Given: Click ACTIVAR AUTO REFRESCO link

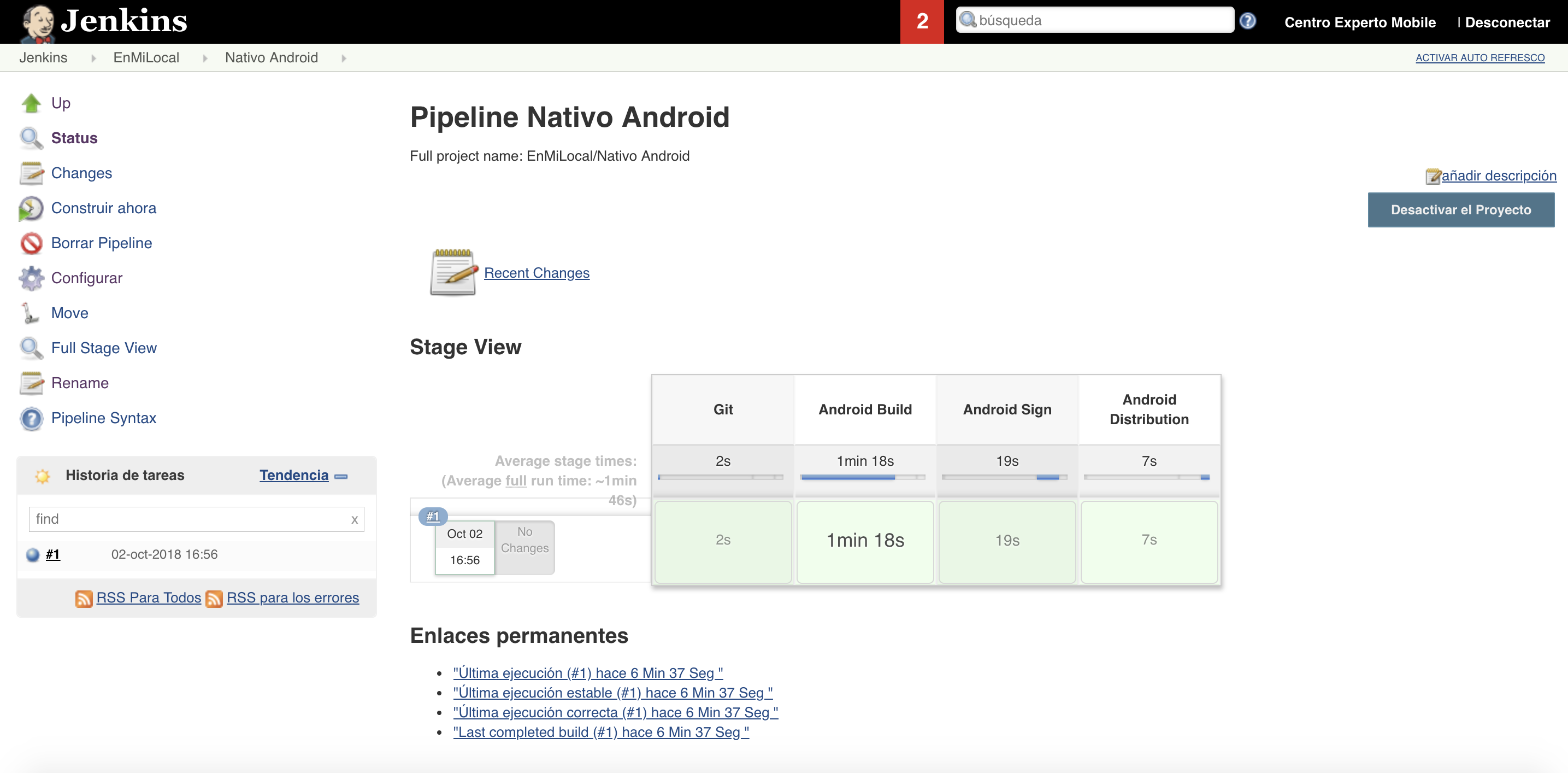Looking at the screenshot, I should [x=1479, y=58].
